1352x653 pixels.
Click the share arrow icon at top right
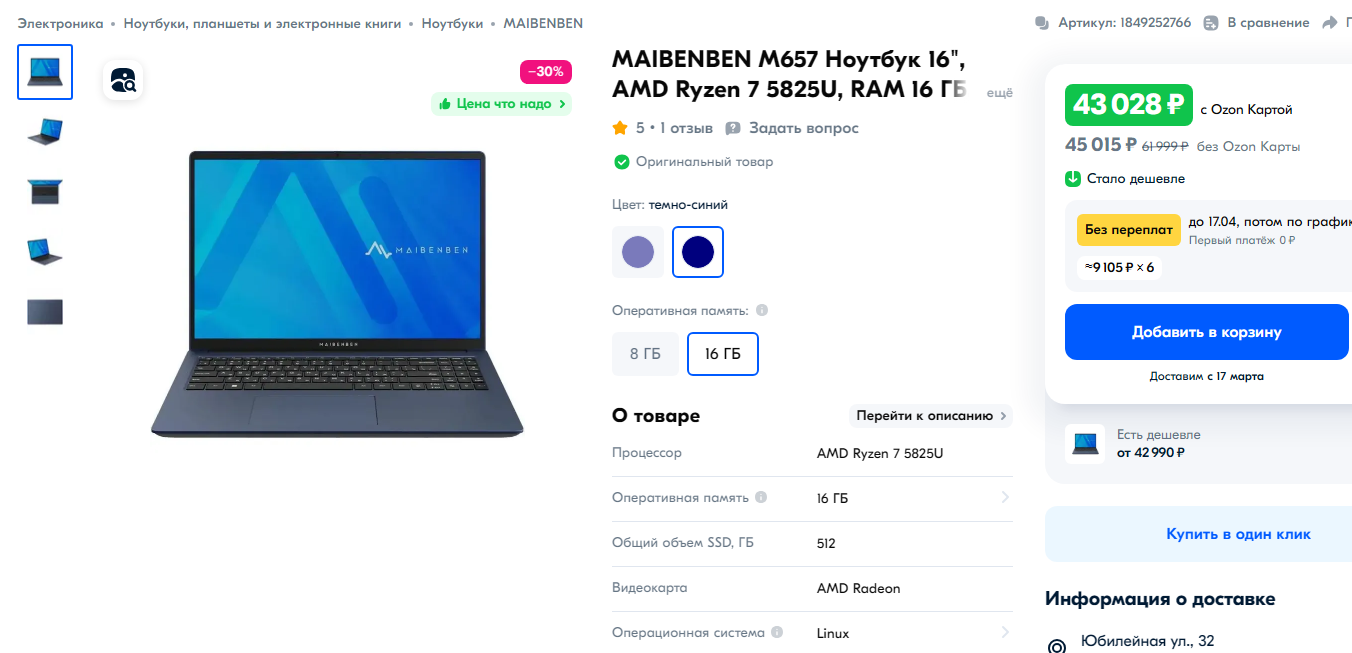1329,23
